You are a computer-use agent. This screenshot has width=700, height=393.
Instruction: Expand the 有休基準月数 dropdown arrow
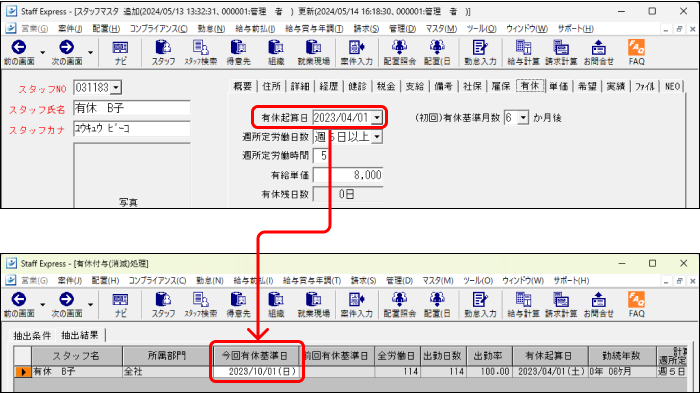(523, 118)
